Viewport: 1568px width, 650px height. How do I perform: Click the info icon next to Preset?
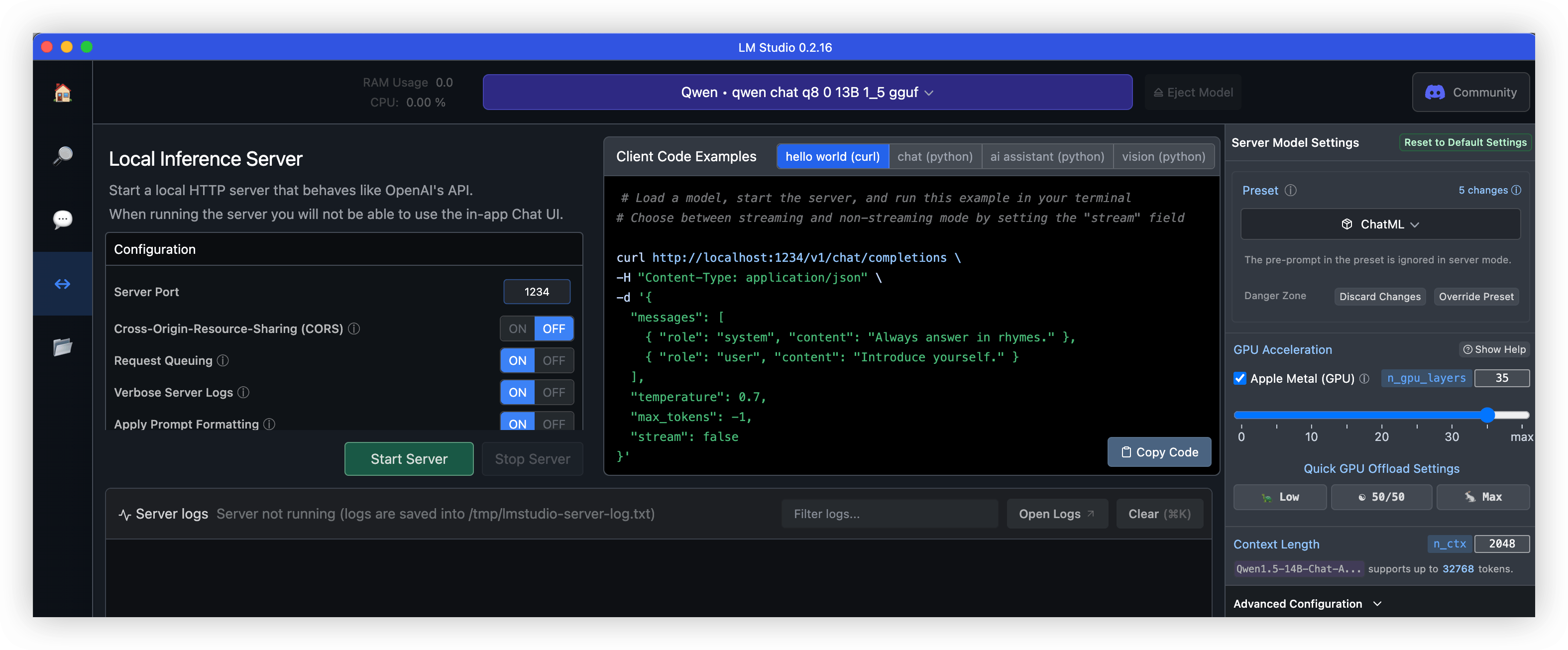(x=1290, y=191)
